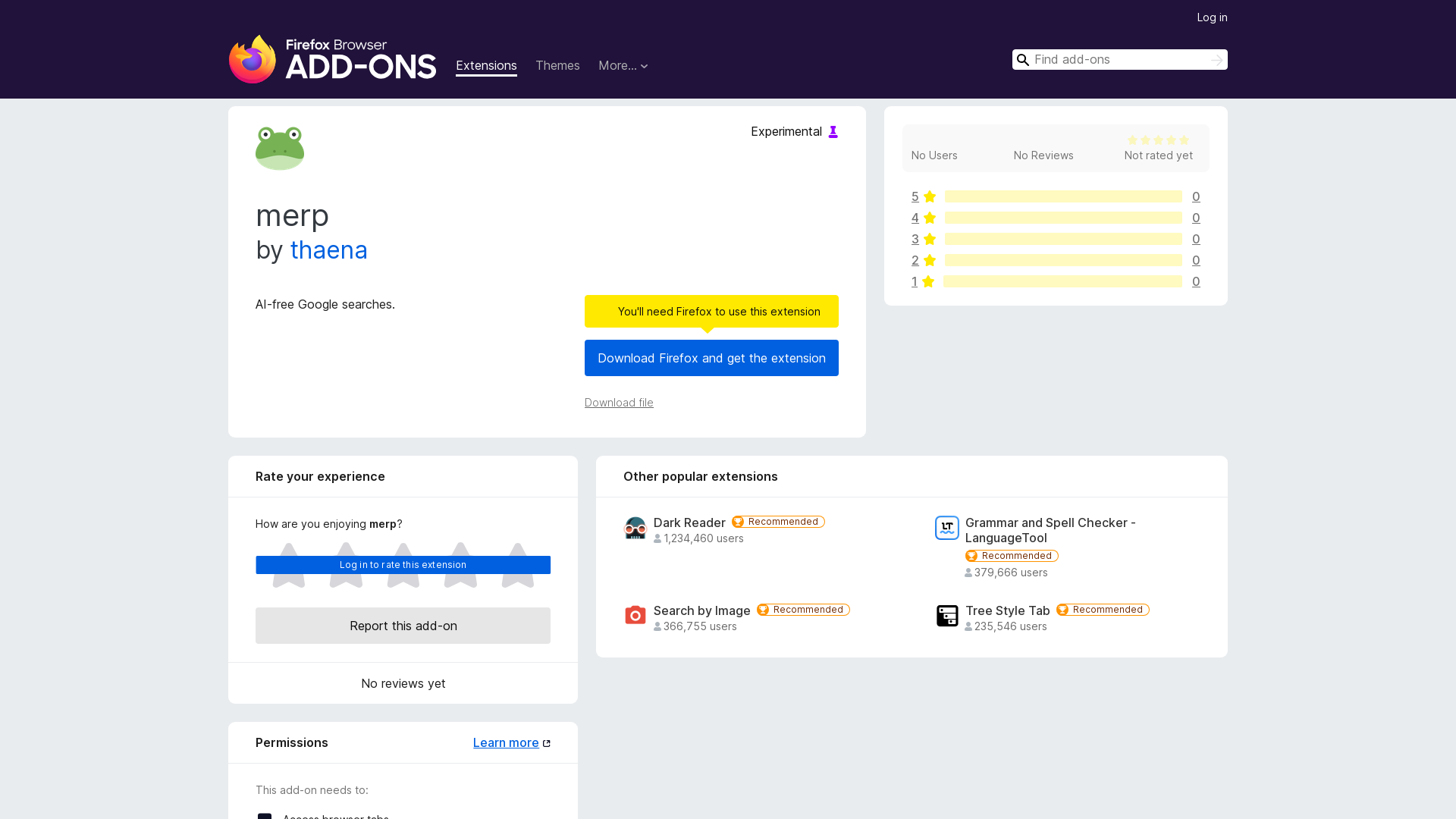Click the Tree Style Tab icon

(x=947, y=616)
